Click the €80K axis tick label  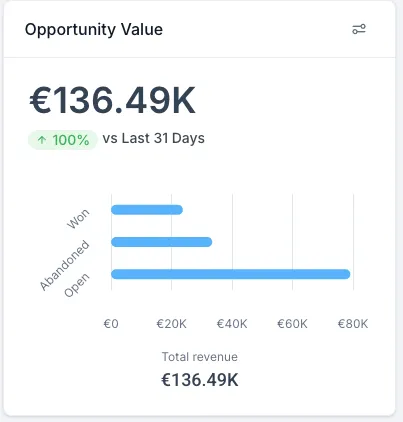(x=353, y=324)
